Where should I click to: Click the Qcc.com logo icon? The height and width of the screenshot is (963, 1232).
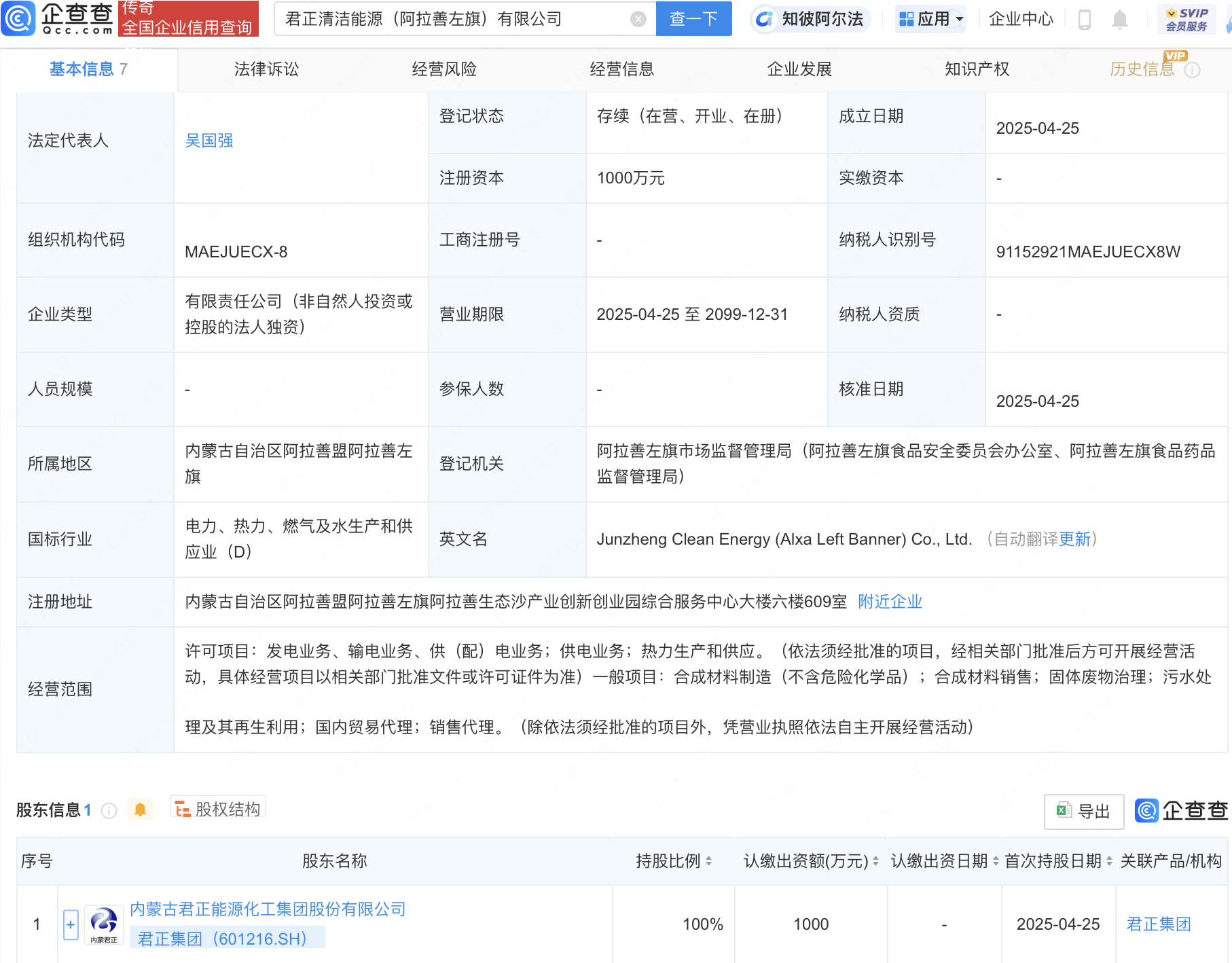point(18,18)
